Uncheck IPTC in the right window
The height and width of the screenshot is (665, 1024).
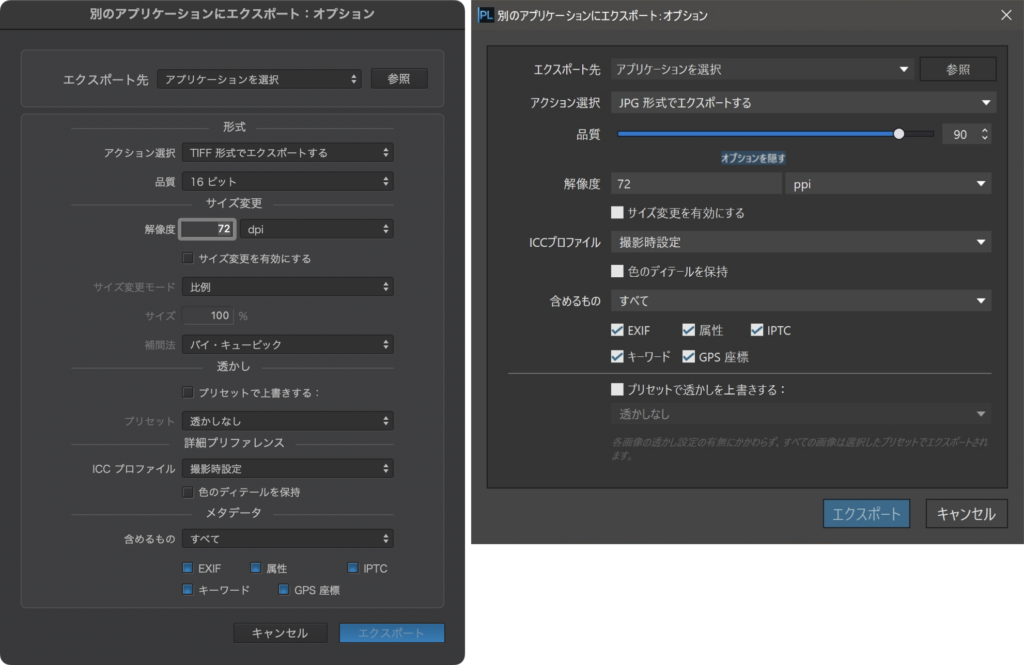(x=757, y=330)
